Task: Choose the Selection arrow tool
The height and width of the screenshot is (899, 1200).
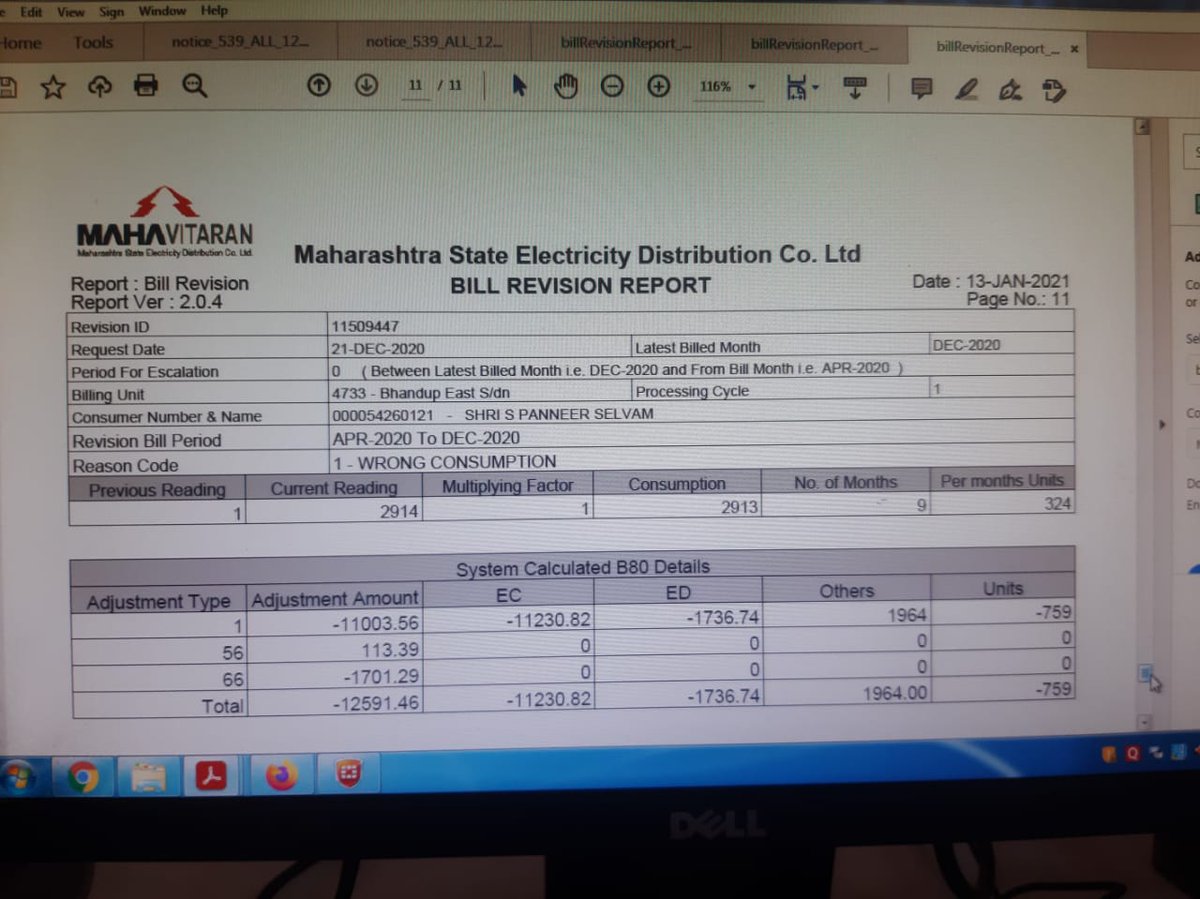Action: click(518, 86)
